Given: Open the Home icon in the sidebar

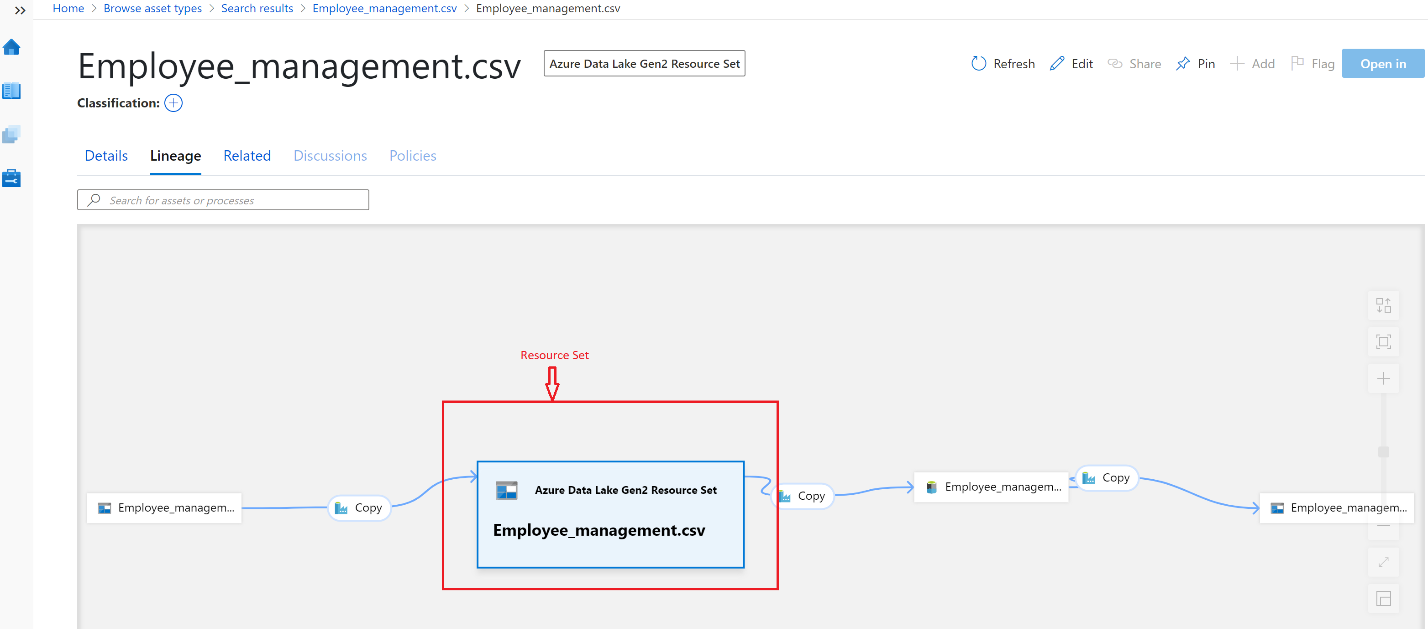Looking at the screenshot, I should pos(12,47).
